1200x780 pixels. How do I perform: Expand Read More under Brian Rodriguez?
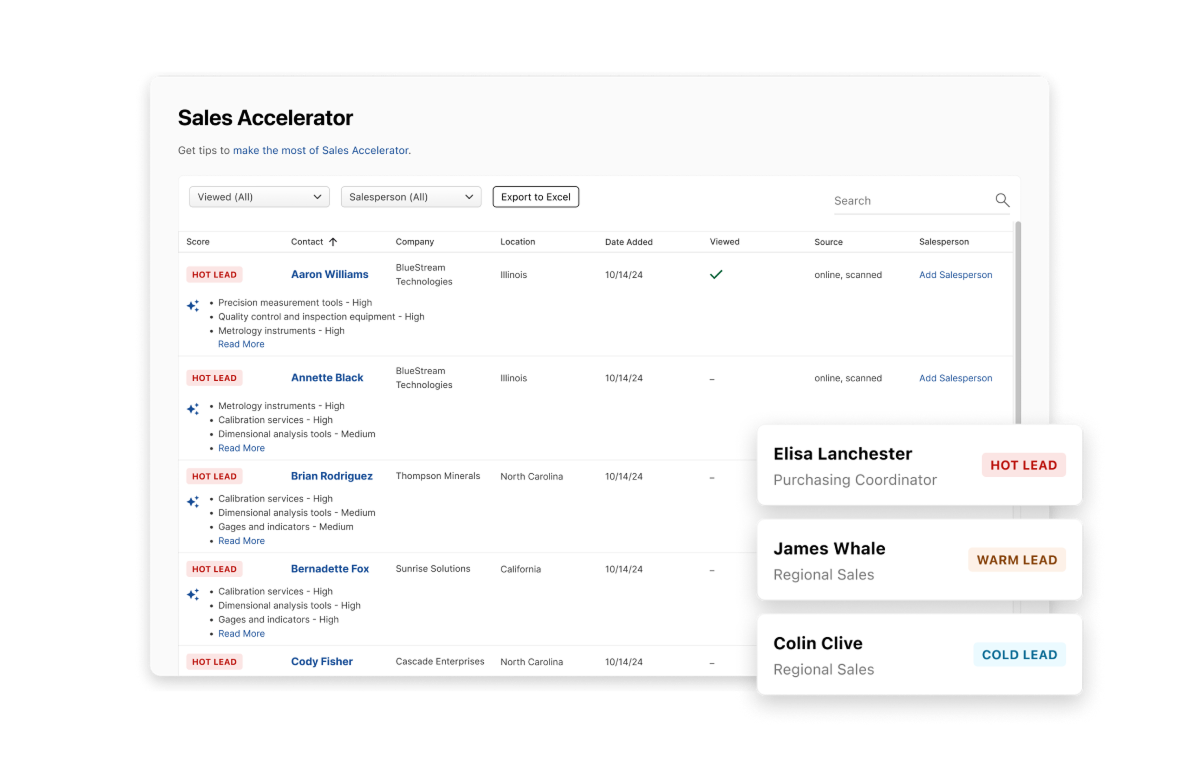point(241,541)
